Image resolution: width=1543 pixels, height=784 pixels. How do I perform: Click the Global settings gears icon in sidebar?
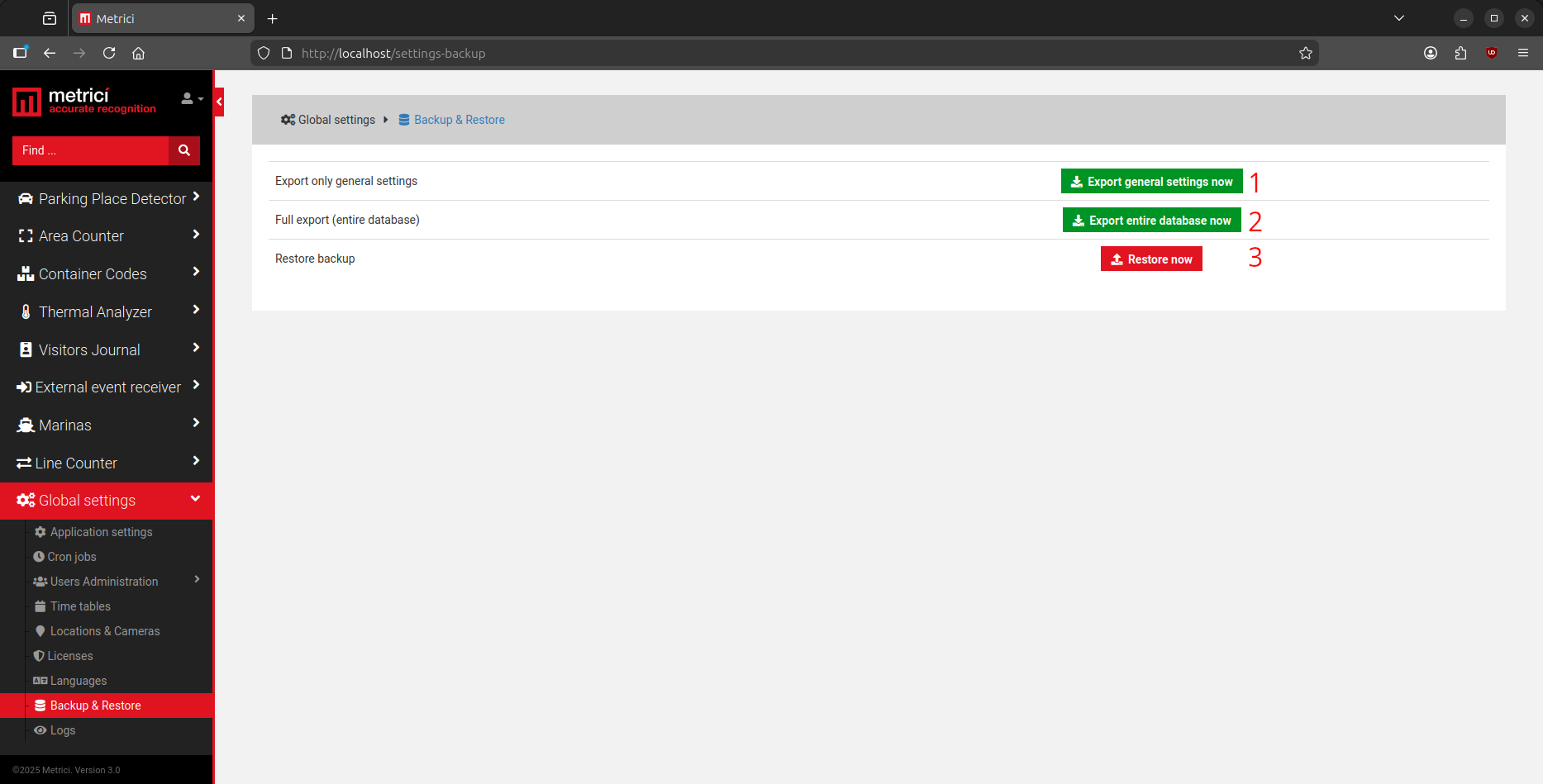pyautogui.click(x=26, y=501)
